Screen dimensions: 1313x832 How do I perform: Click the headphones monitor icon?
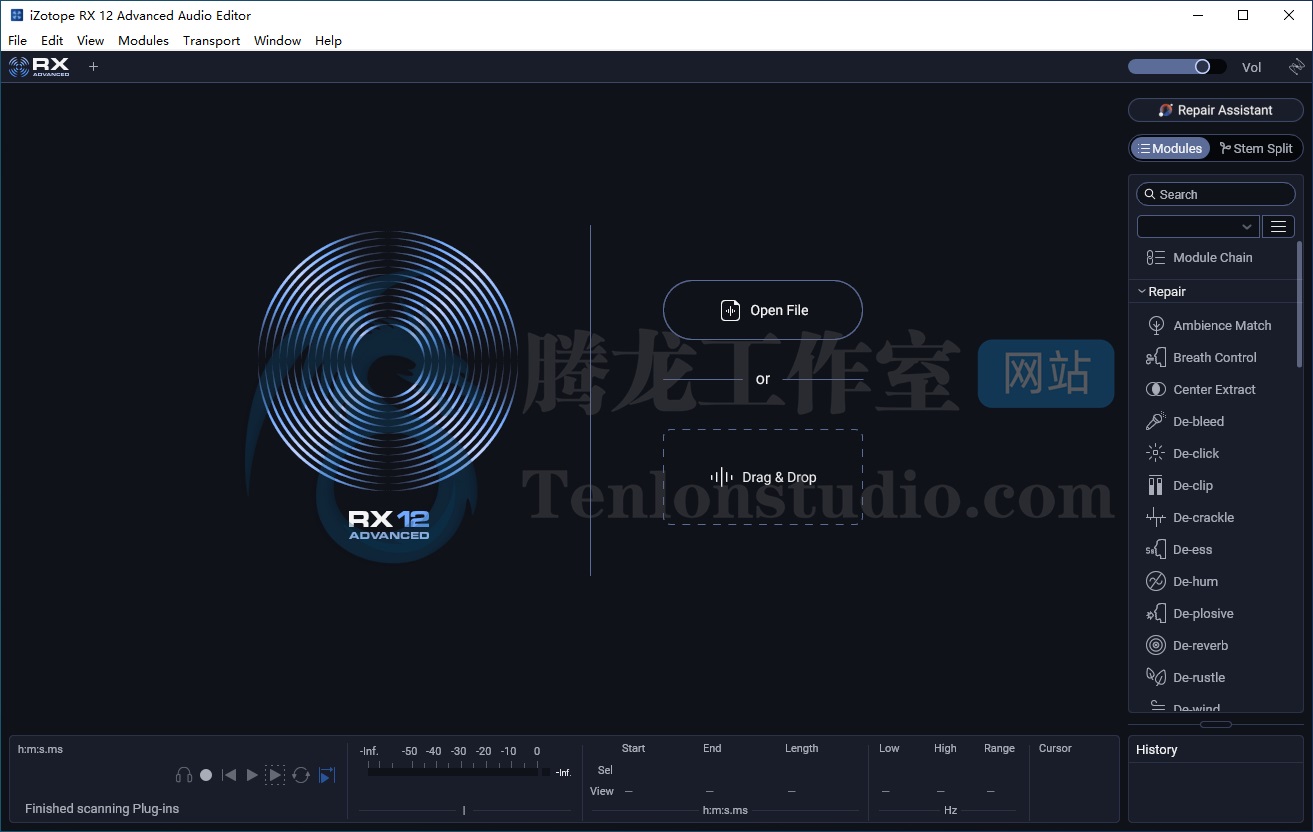184,775
